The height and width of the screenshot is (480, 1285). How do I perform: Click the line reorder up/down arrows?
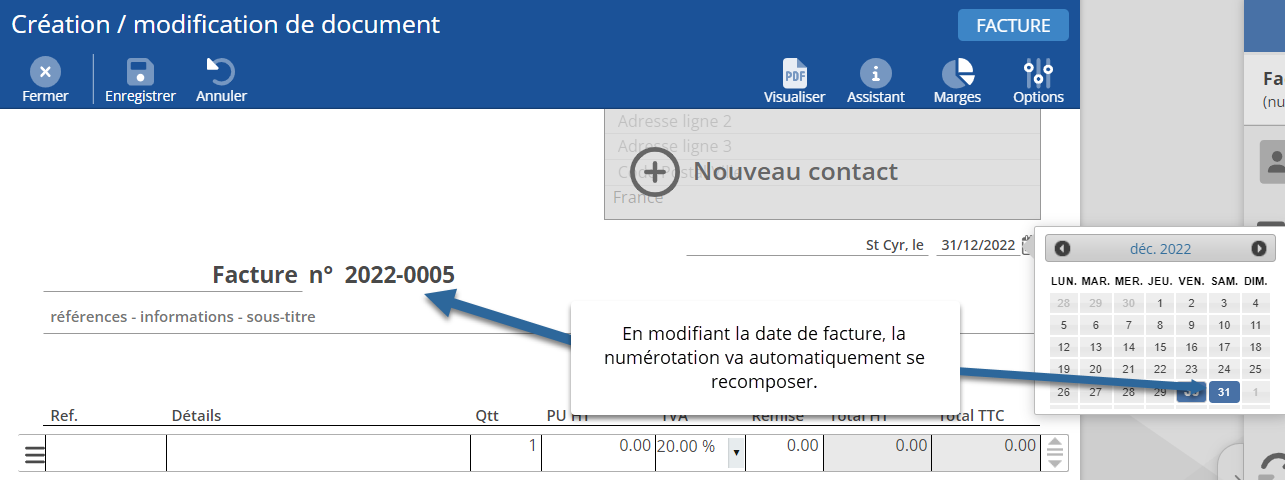(x=1054, y=453)
